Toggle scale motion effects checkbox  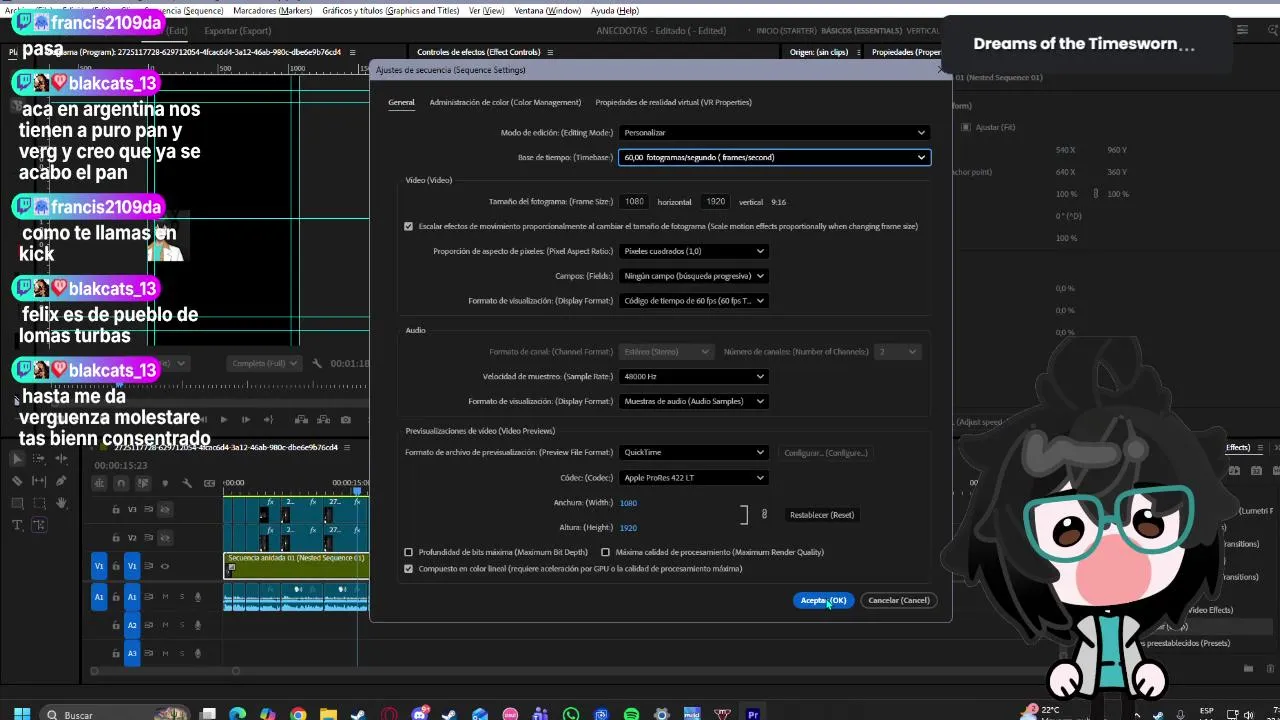pyautogui.click(x=408, y=226)
